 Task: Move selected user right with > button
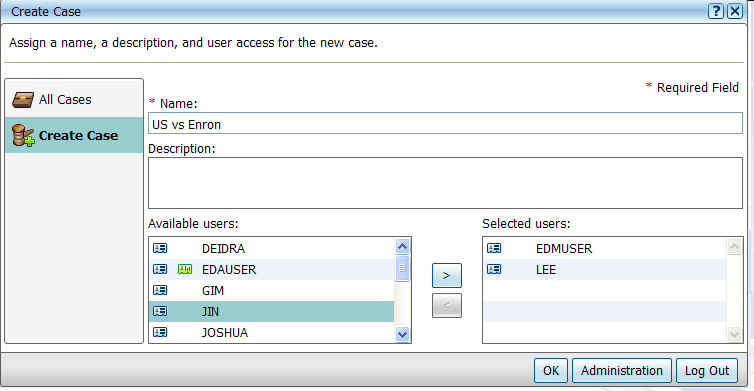(447, 276)
